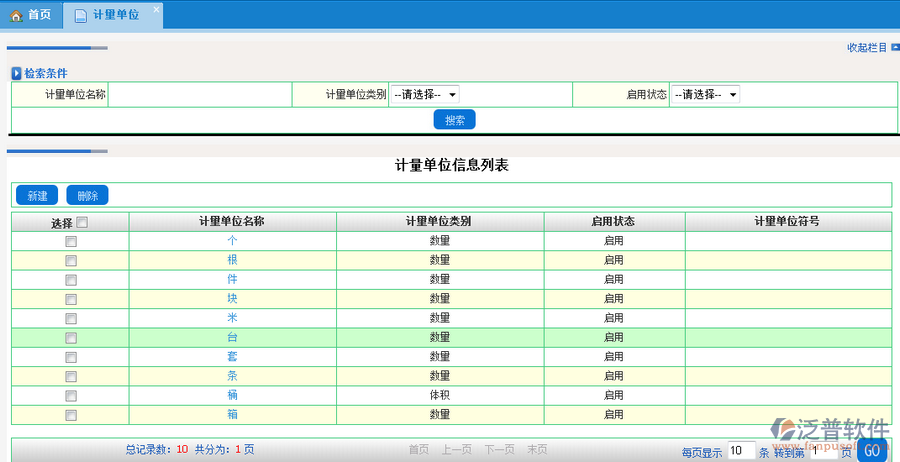Open the 根 unit name link
The image size is (900, 462).
(x=232, y=260)
